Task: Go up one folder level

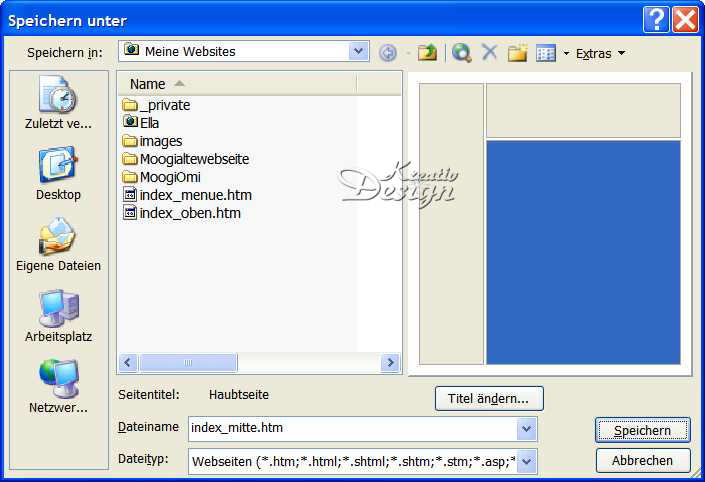Action: [x=427, y=53]
